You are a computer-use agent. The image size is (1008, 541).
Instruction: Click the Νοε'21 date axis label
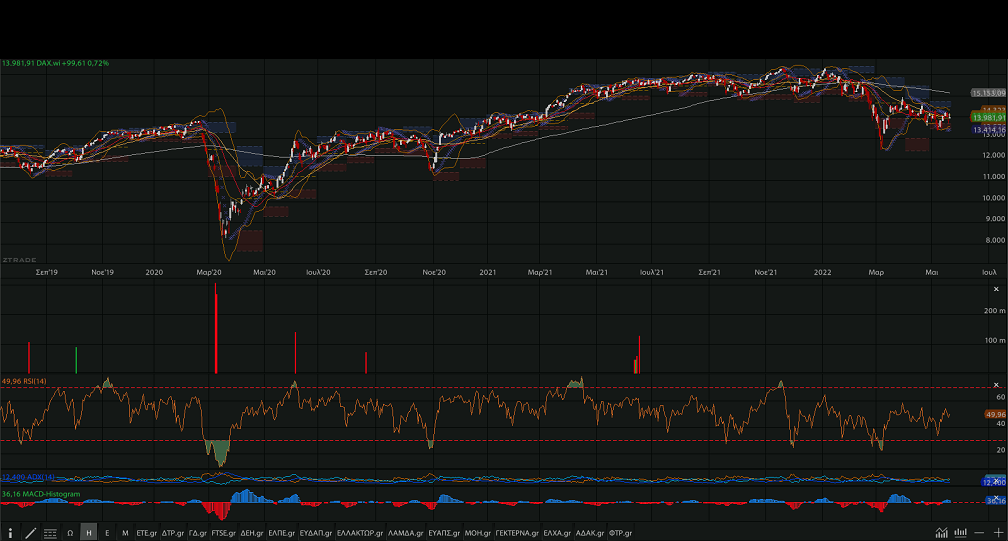click(765, 272)
